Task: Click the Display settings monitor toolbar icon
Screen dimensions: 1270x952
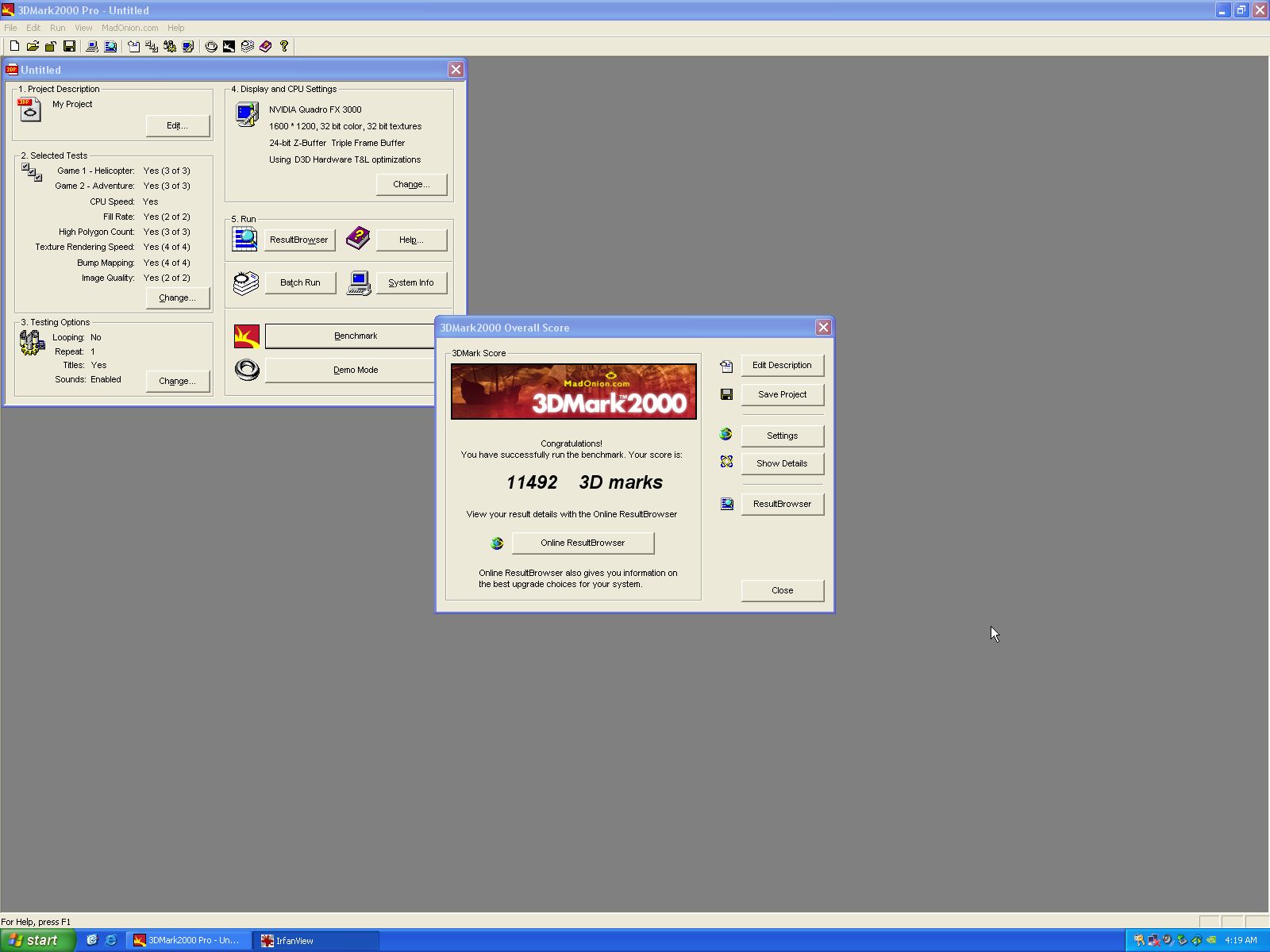Action: 188,47
